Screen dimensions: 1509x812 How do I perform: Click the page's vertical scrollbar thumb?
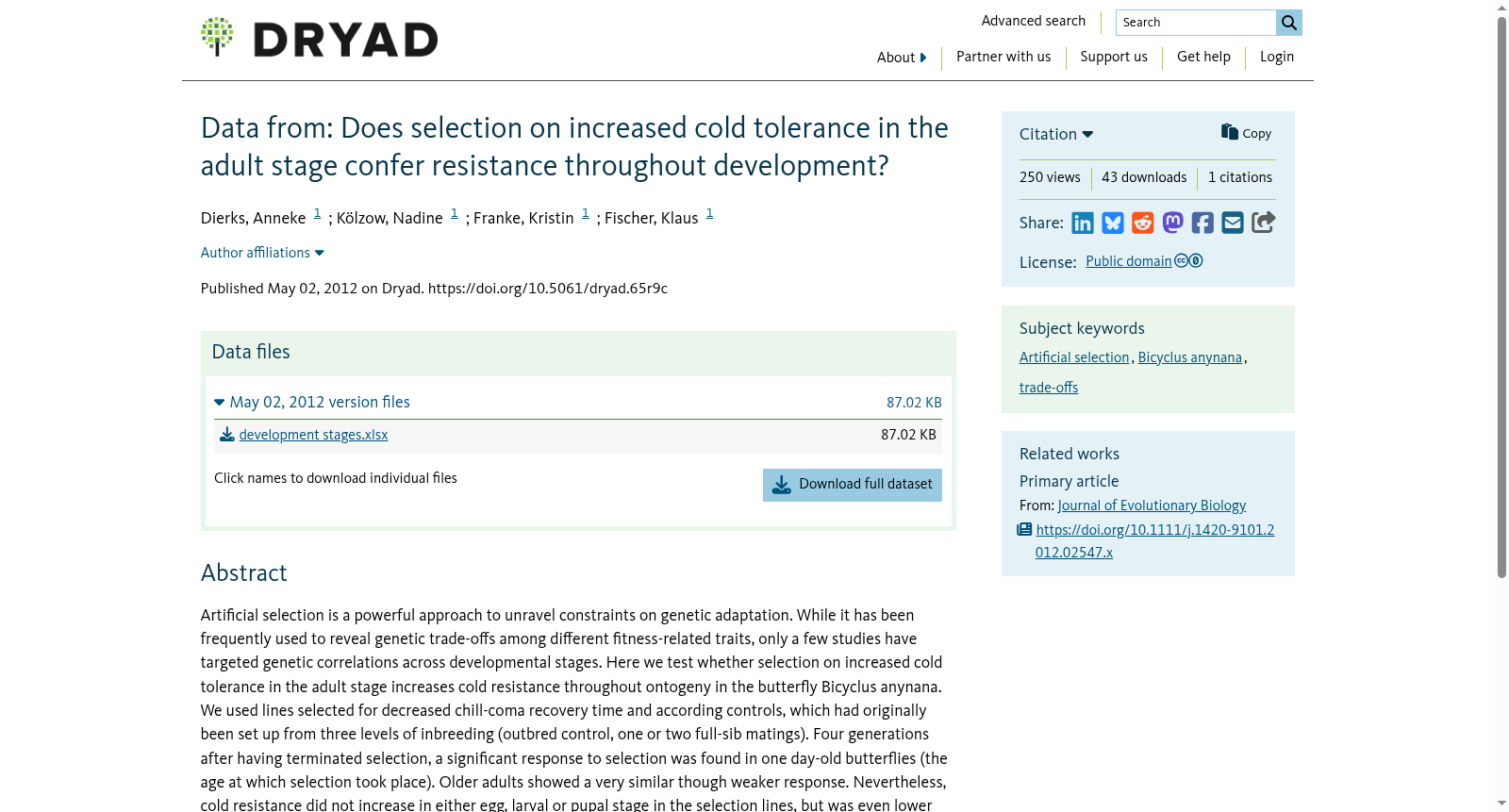(x=1502, y=297)
